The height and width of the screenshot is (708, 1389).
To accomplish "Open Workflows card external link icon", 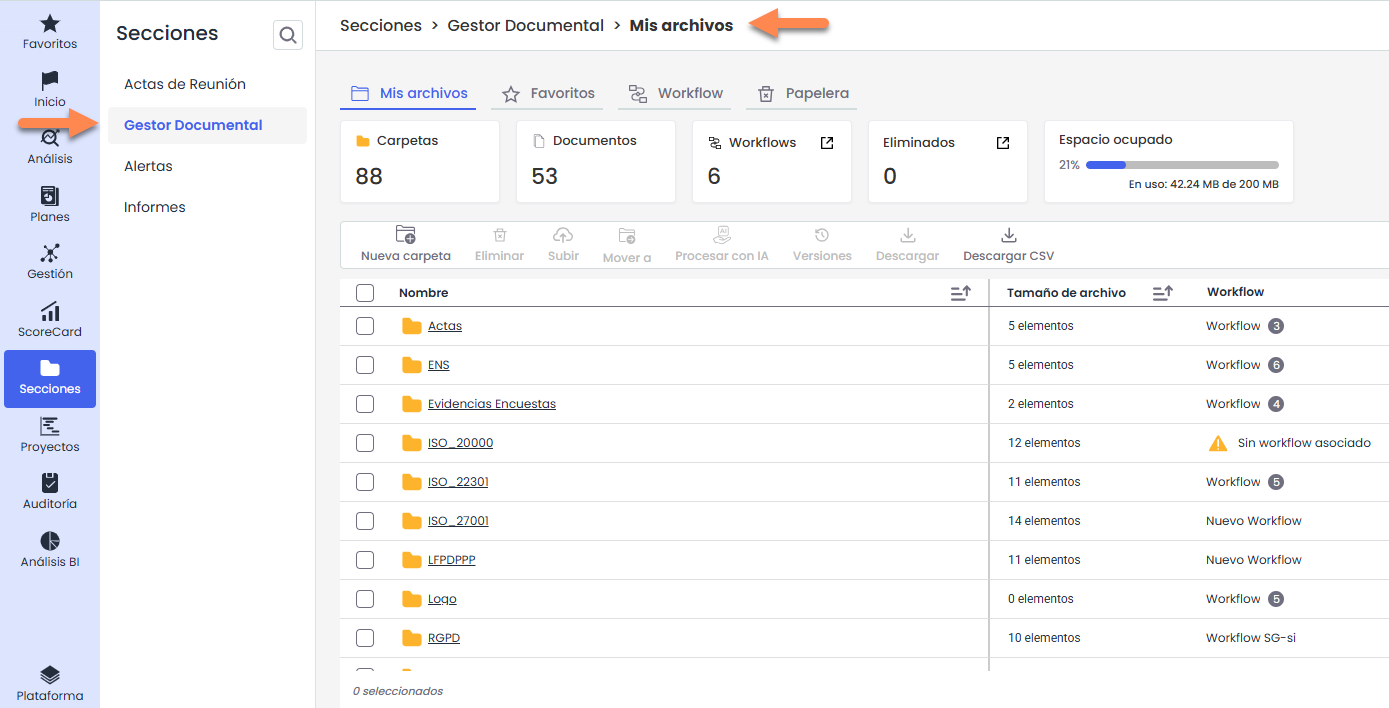I will click(827, 143).
